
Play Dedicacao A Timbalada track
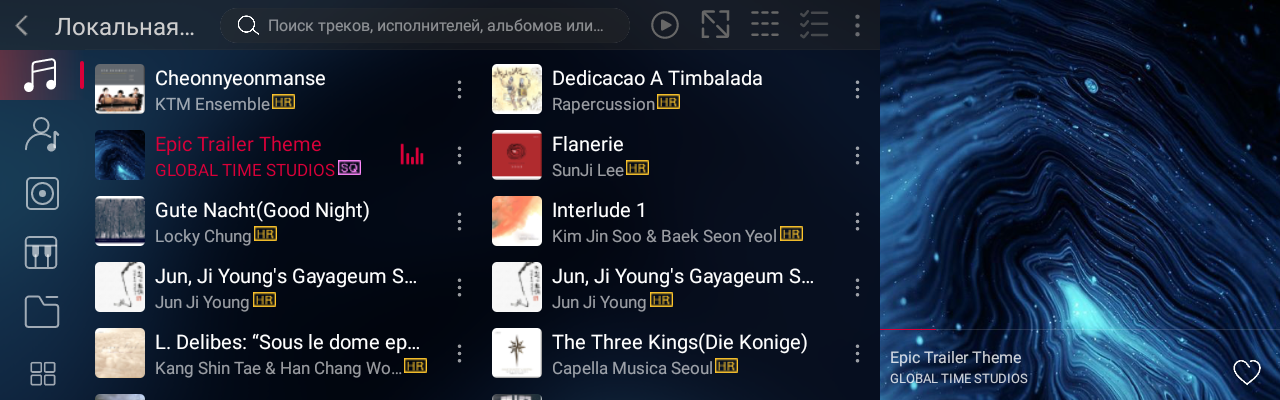point(657,78)
